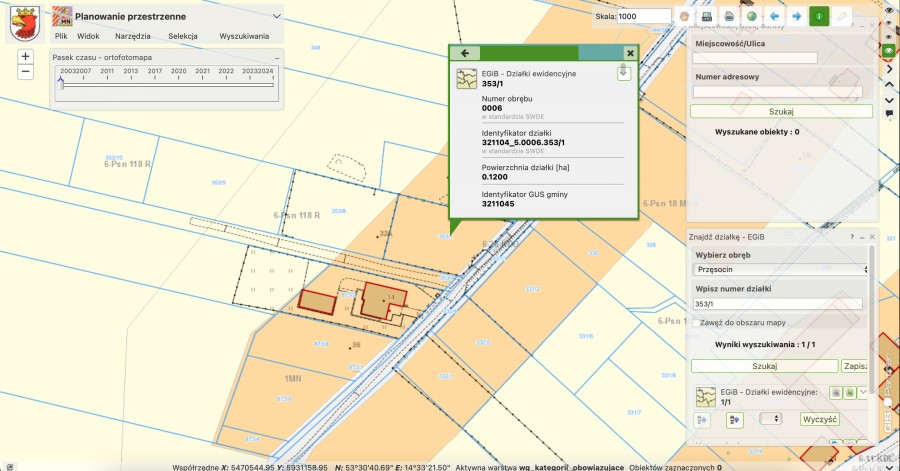This screenshot has width=900, height=471.
Task: Click 2017 on the orthophoto timeline slider
Action: point(155,72)
